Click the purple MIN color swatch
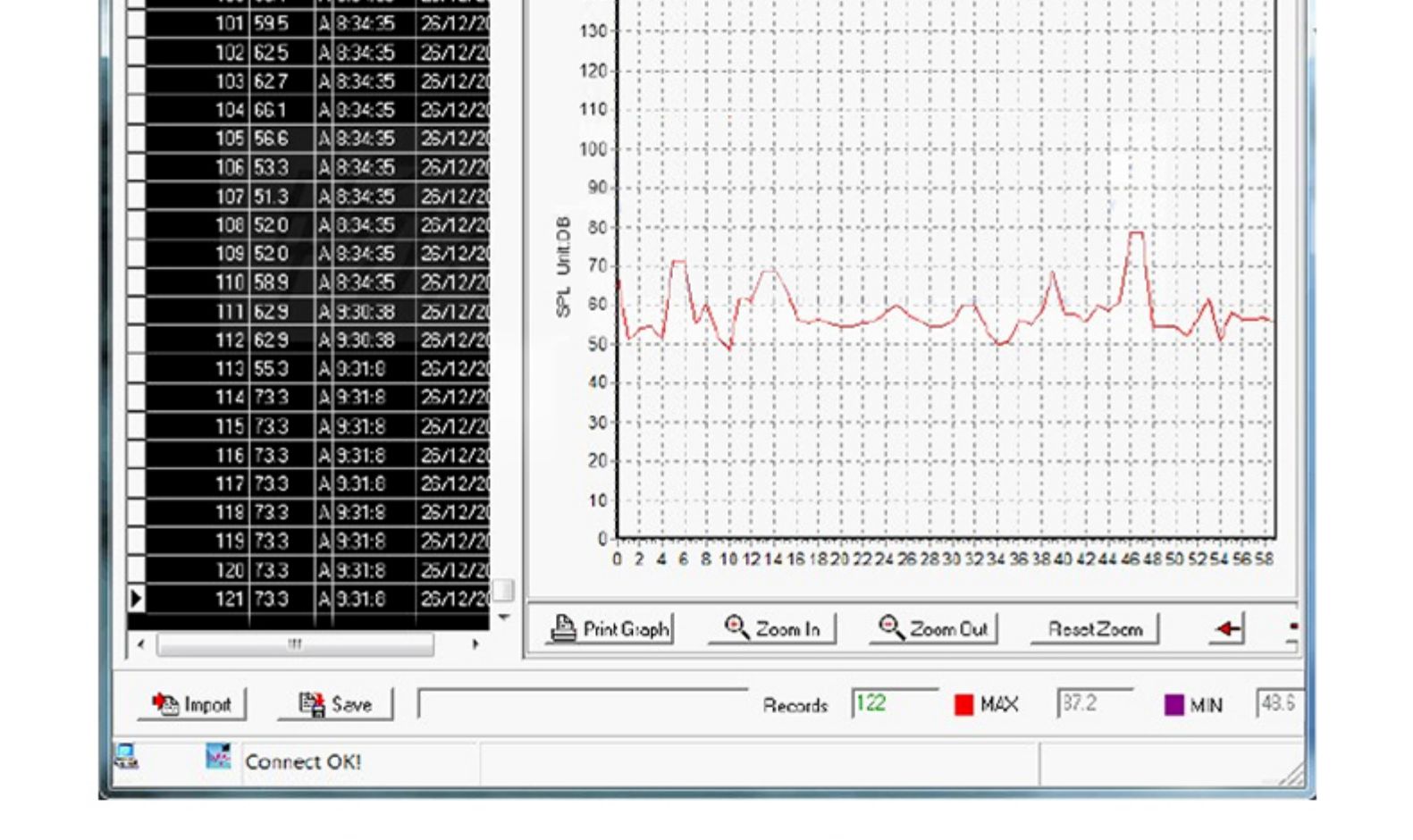Image resolution: width=1413 pixels, height=840 pixels. [x=1174, y=705]
